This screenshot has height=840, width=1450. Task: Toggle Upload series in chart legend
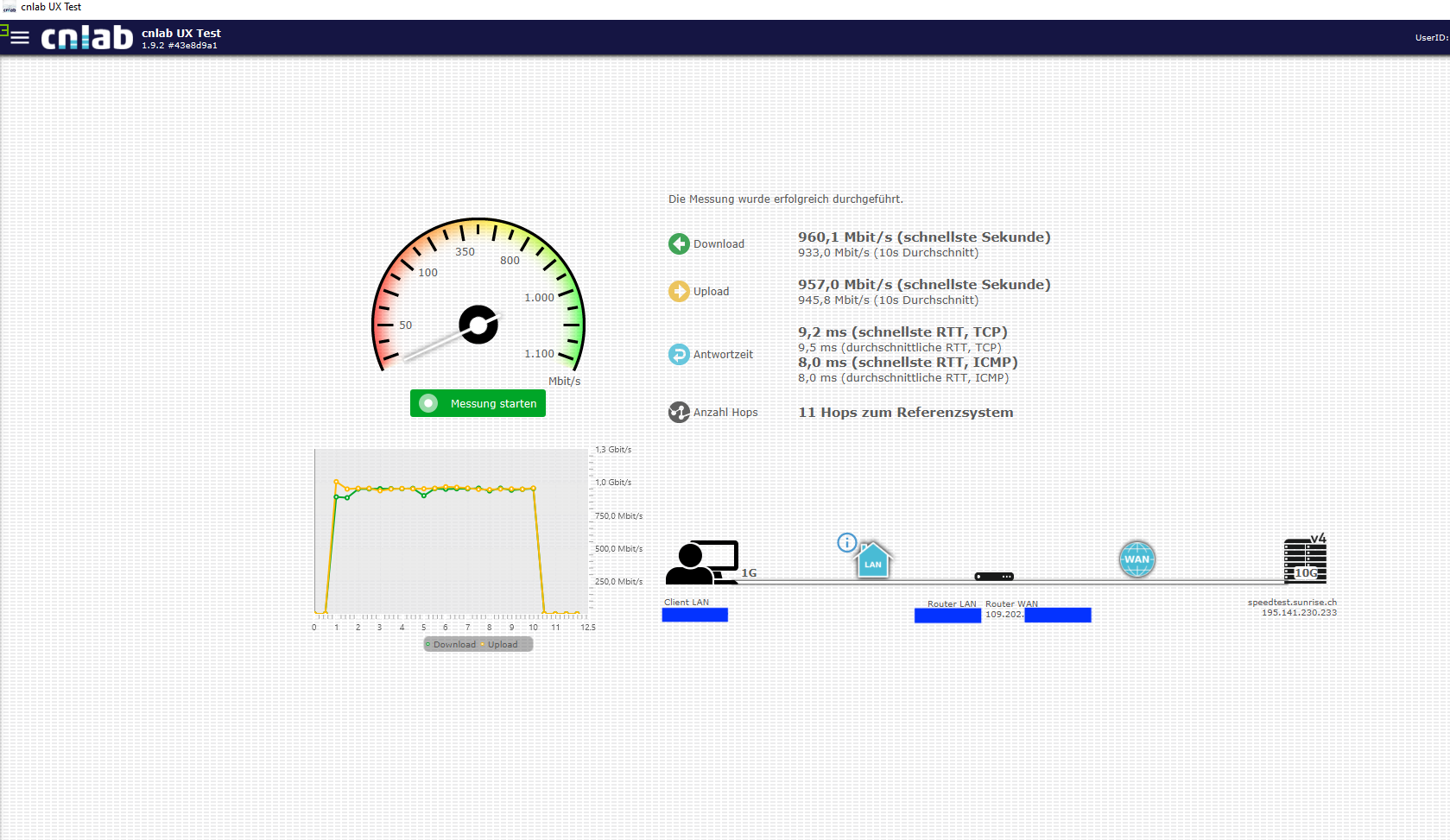pos(502,645)
